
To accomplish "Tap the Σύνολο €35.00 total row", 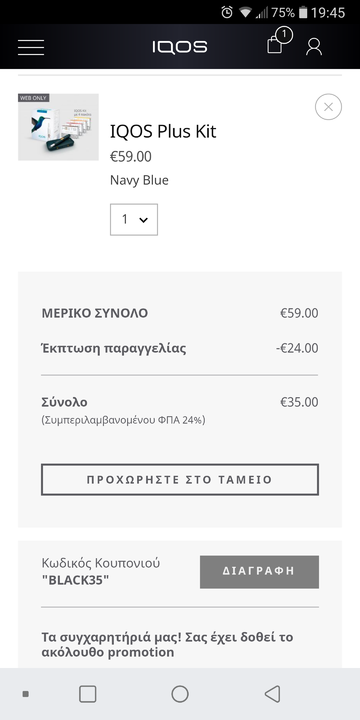I will (x=180, y=402).
